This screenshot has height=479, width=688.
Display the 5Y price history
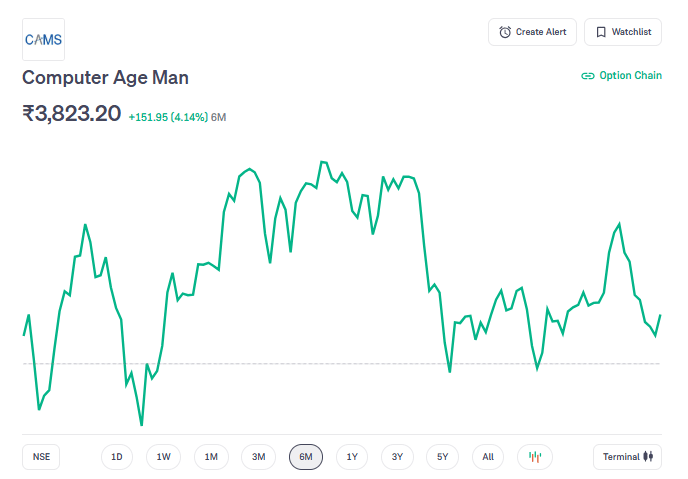click(443, 457)
